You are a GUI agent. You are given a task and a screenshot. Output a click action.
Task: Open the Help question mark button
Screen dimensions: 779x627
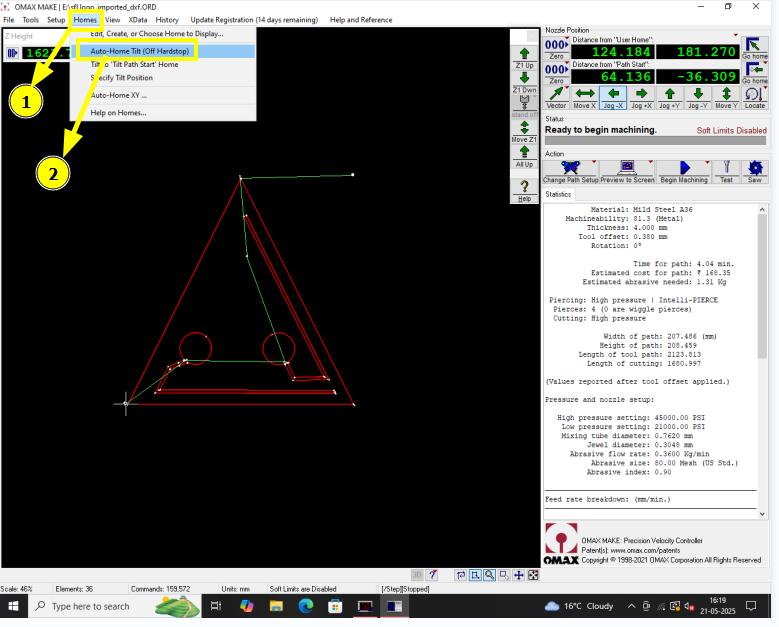pos(524,191)
